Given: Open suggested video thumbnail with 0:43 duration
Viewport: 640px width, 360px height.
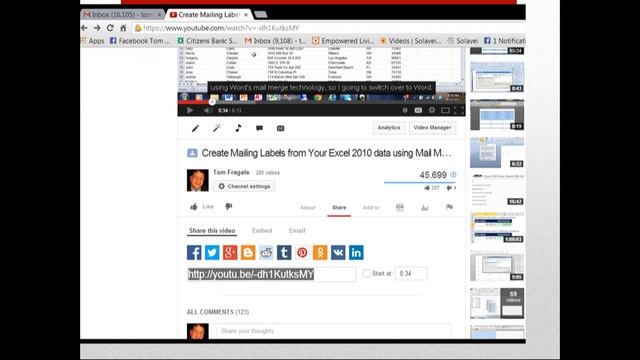Looking at the screenshot, I should pos(497,77).
